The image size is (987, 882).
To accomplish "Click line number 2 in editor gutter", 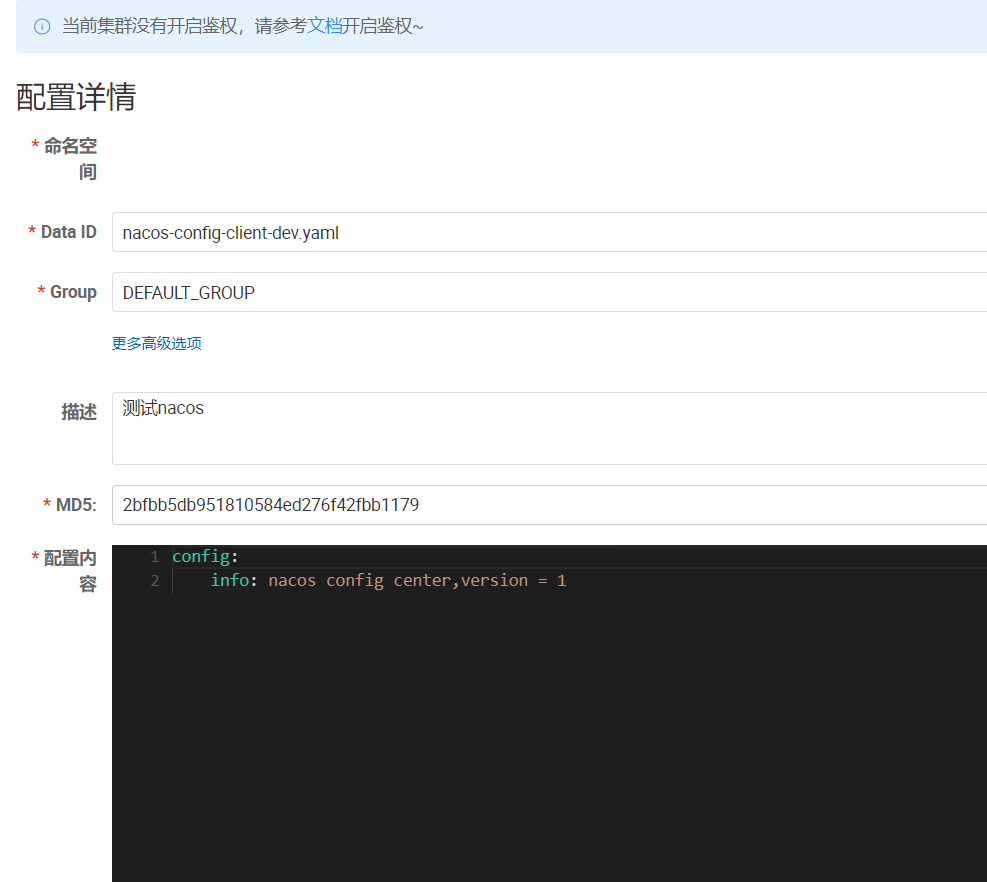I will click(x=155, y=580).
